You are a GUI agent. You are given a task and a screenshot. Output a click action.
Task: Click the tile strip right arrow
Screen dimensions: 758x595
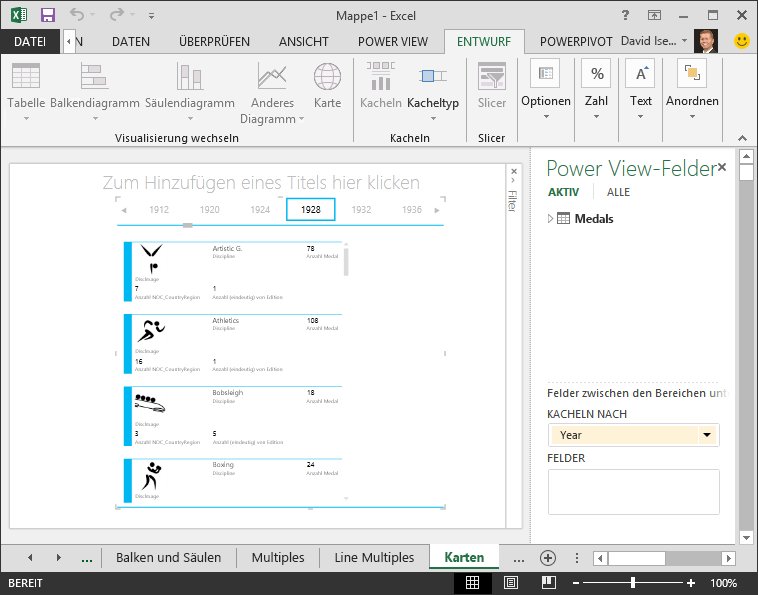pyautogui.click(x=437, y=210)
